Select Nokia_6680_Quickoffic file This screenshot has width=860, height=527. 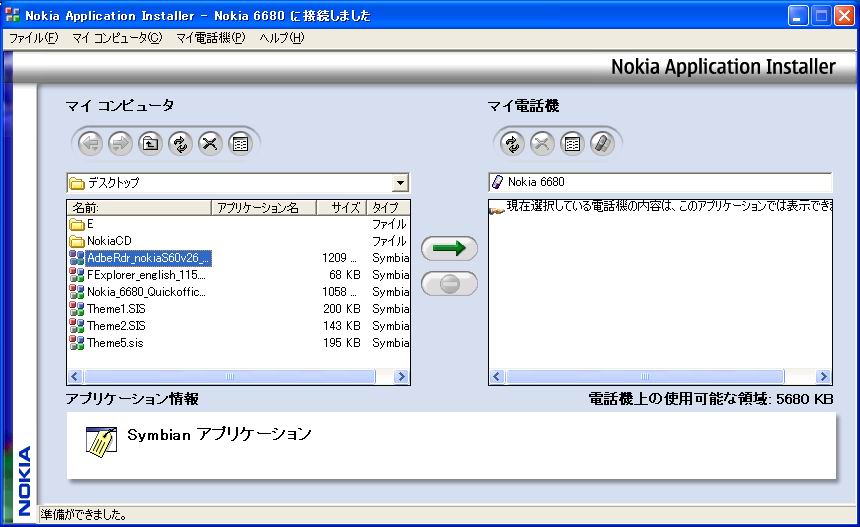(x=146, y=292)
